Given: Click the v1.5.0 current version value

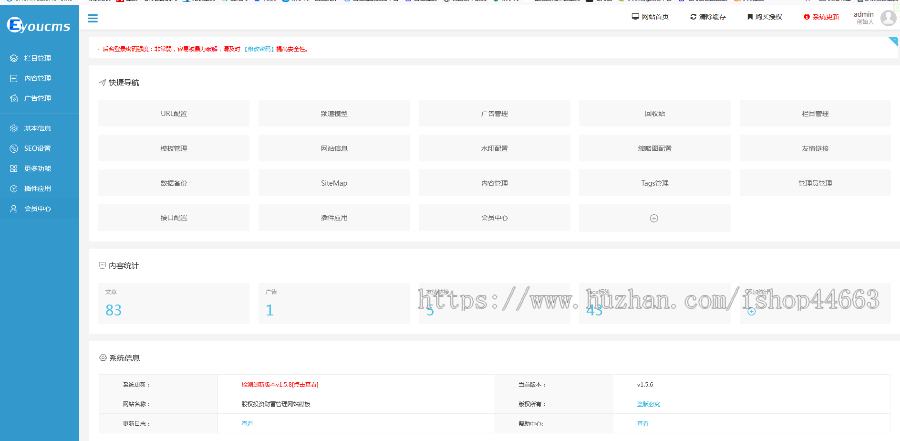Looking at the screenshot, I should (645, 384).
